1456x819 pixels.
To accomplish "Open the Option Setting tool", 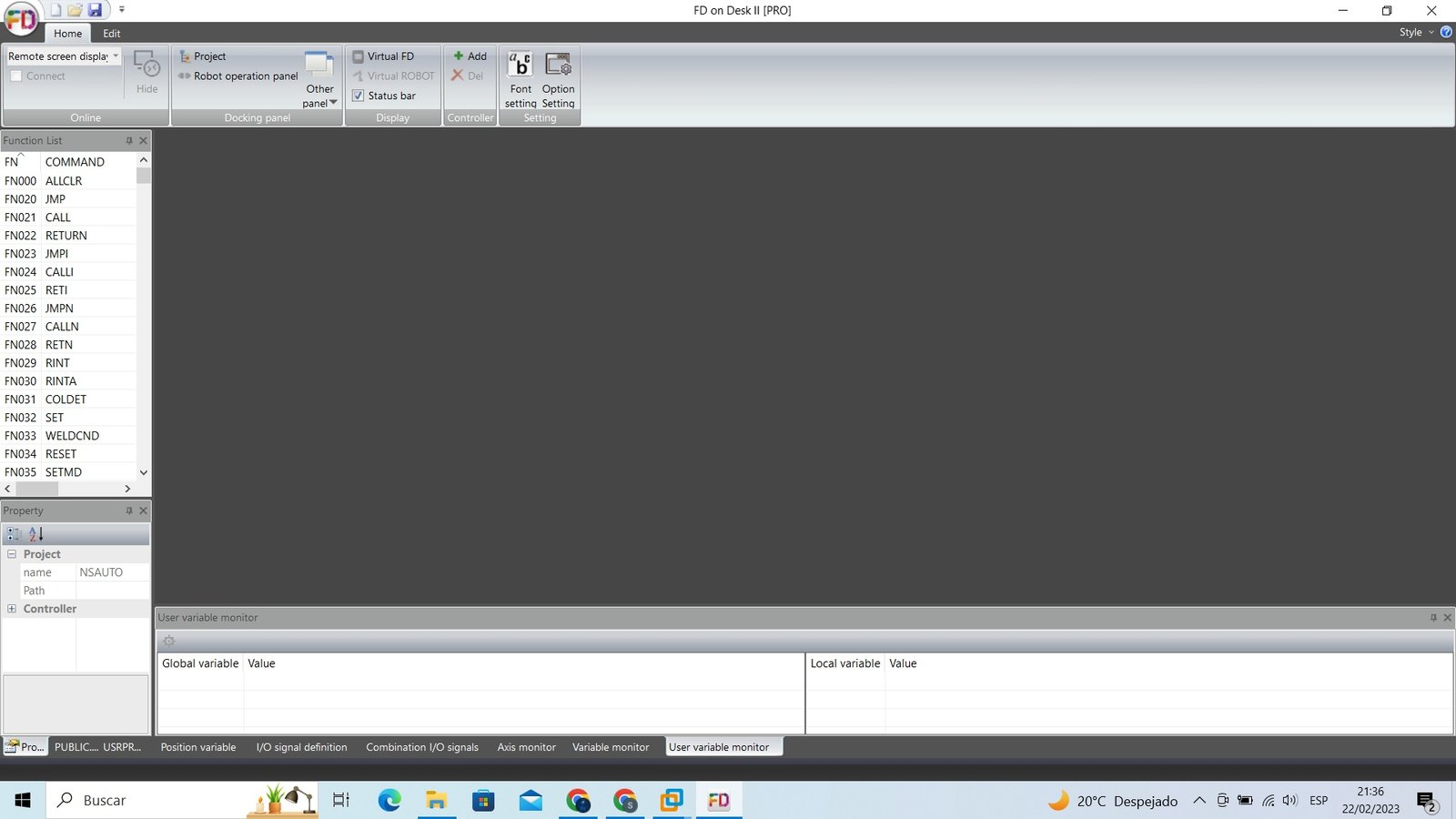I will pyautogui.click(x=558, y=80).
